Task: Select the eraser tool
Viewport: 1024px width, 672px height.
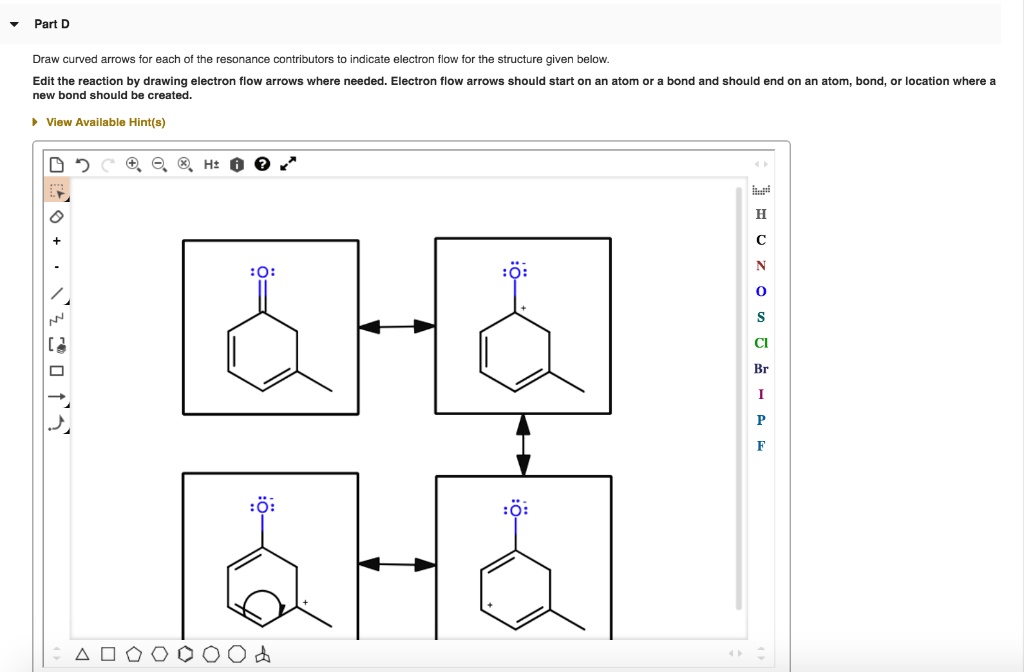Action: pyautogui.click(x=57, y=216)
